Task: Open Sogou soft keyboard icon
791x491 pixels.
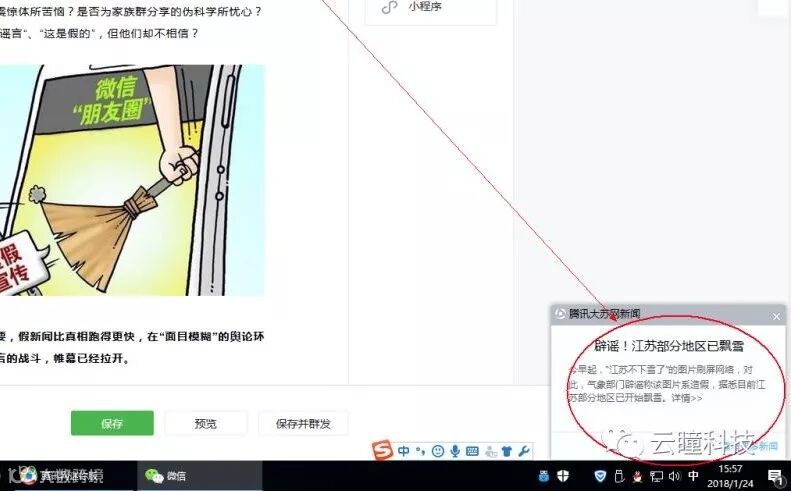Action: (472, 451)
